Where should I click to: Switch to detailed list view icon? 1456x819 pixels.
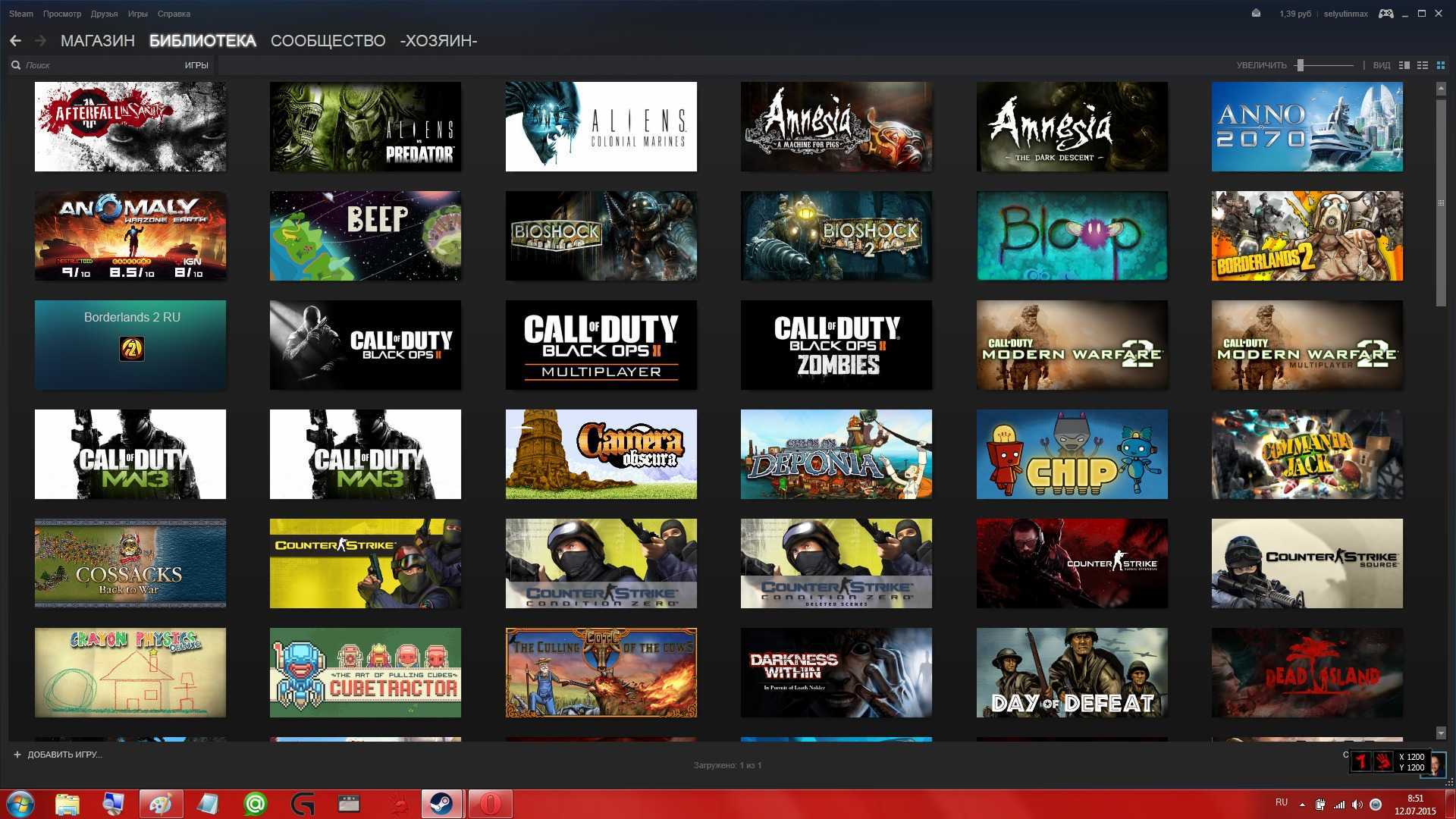(x=1404, y=65)
